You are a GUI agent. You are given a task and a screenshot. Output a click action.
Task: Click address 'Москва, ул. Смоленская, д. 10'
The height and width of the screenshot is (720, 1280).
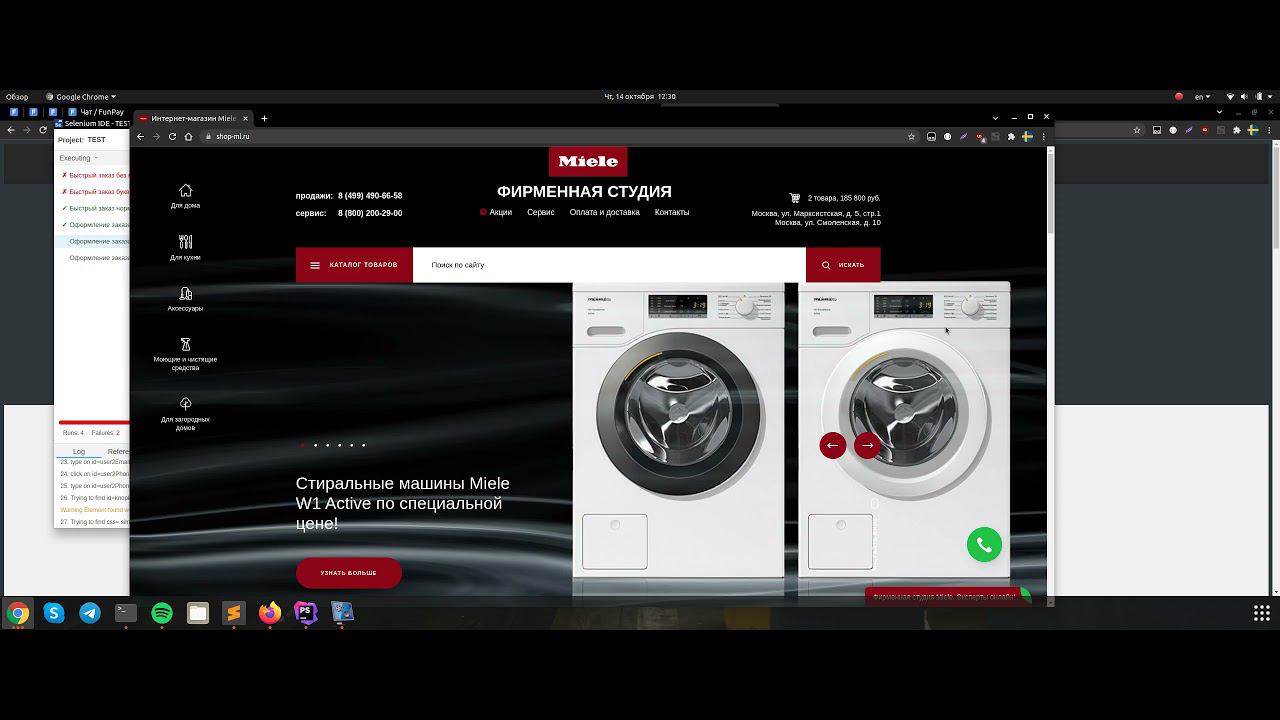point(828,222)
